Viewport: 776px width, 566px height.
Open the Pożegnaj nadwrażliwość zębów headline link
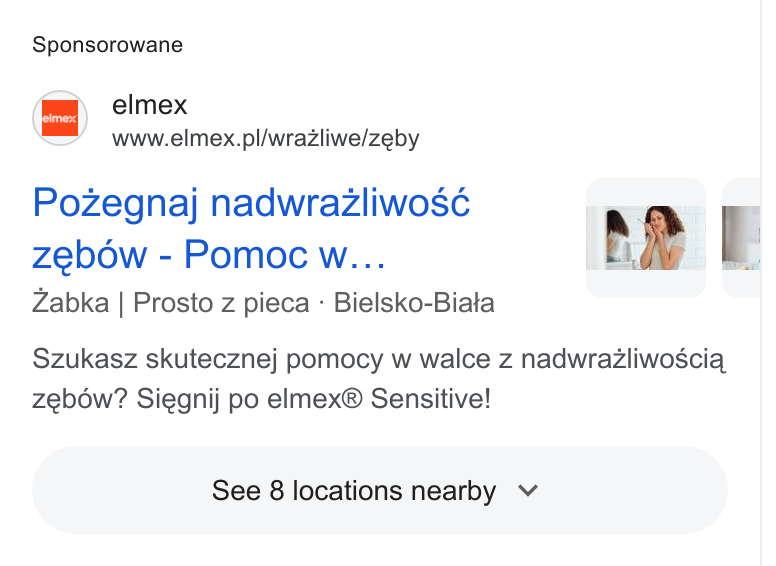coord(251,228)
